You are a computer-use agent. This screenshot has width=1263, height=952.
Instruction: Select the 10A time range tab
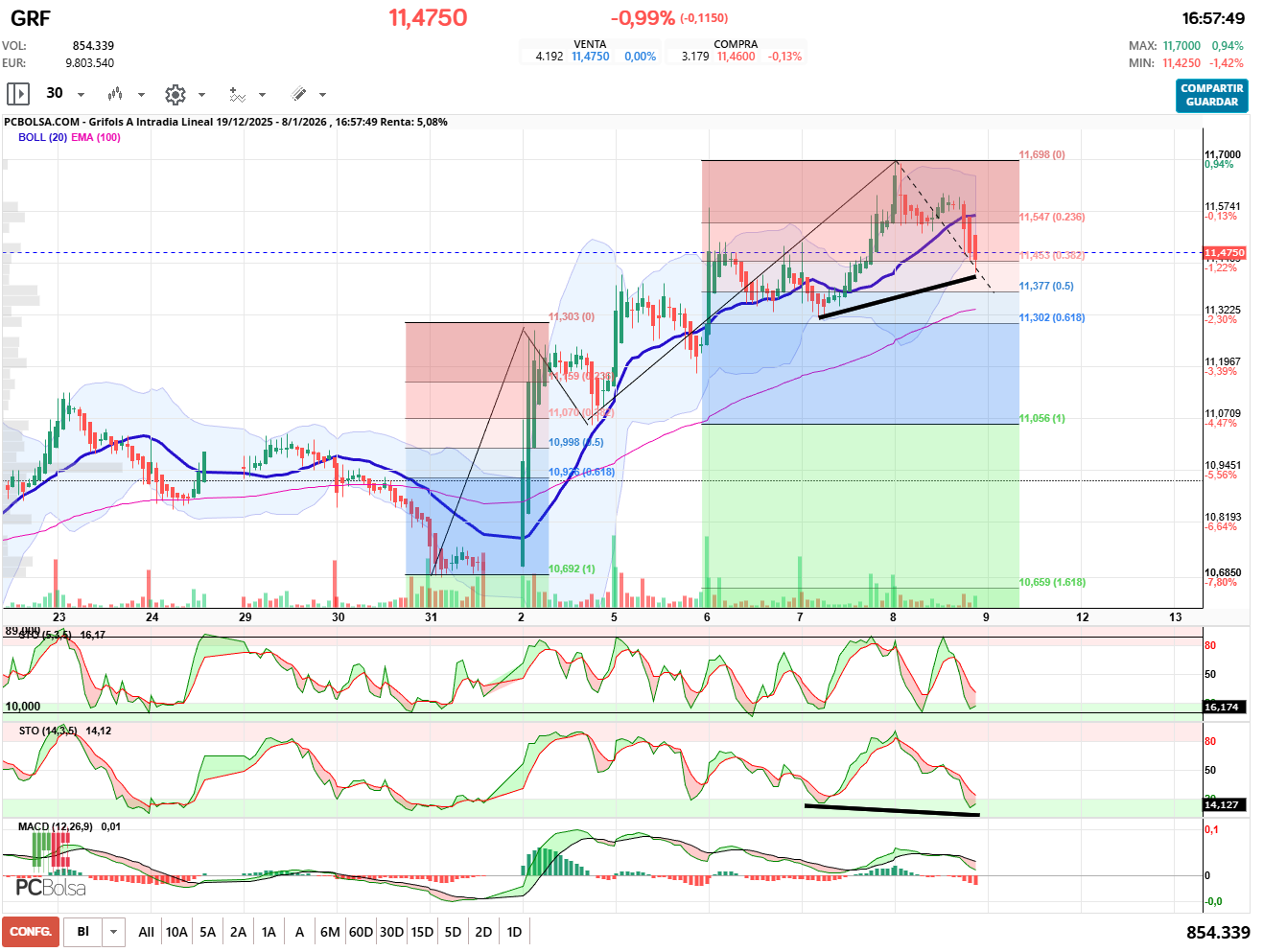[176, 932]
